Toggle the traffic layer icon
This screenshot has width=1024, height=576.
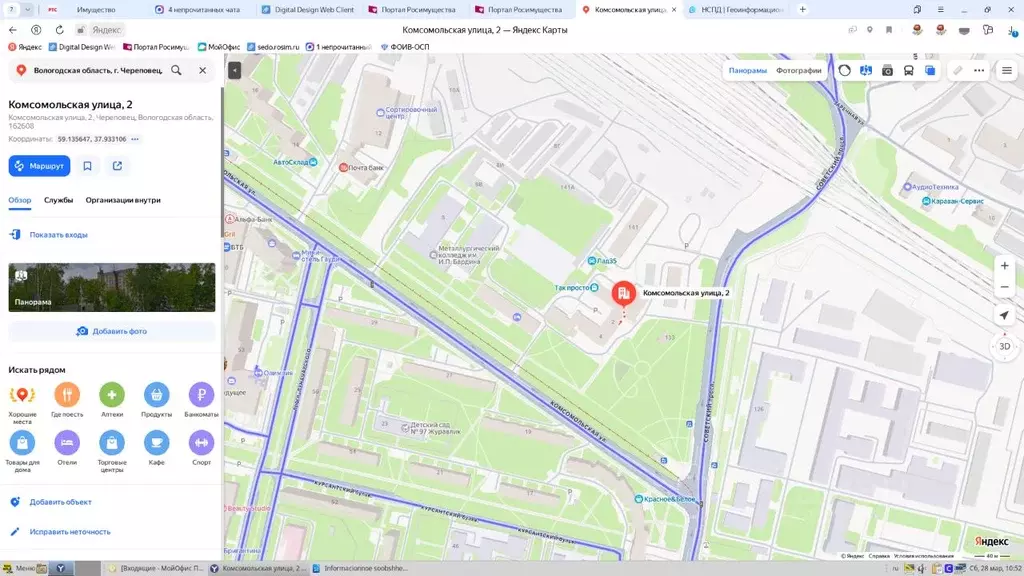[x=844, y=70]
